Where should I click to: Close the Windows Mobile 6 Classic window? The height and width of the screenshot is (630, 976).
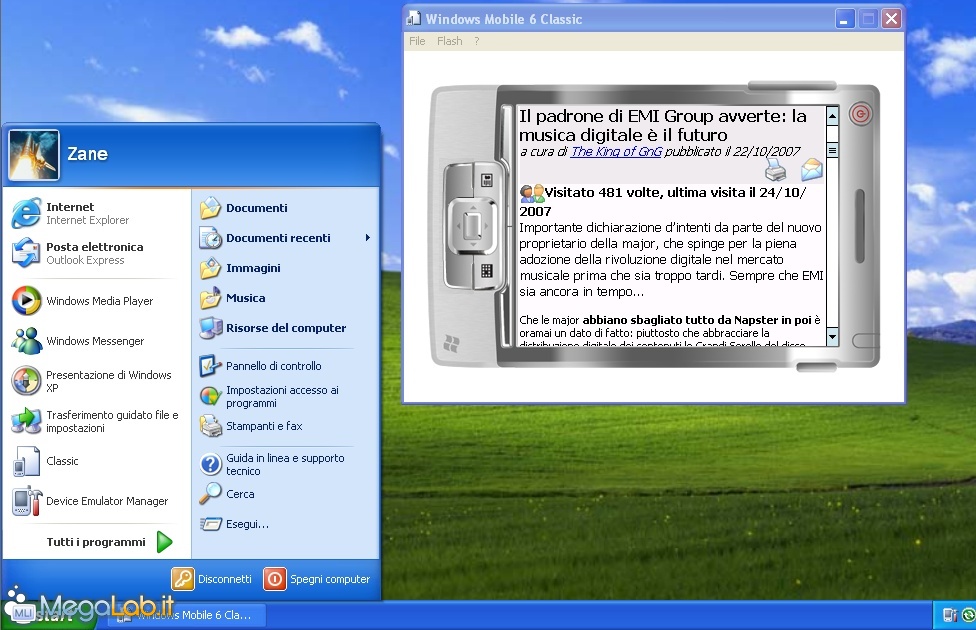click(x=892, y=19)
